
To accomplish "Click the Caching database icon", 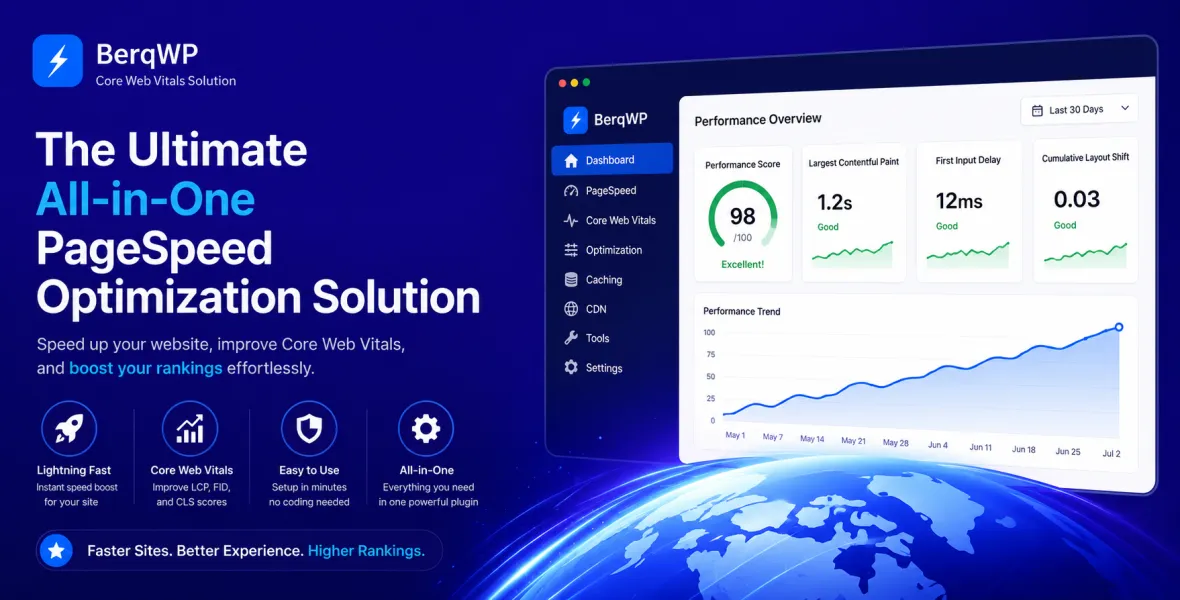I will coord(571,279).
